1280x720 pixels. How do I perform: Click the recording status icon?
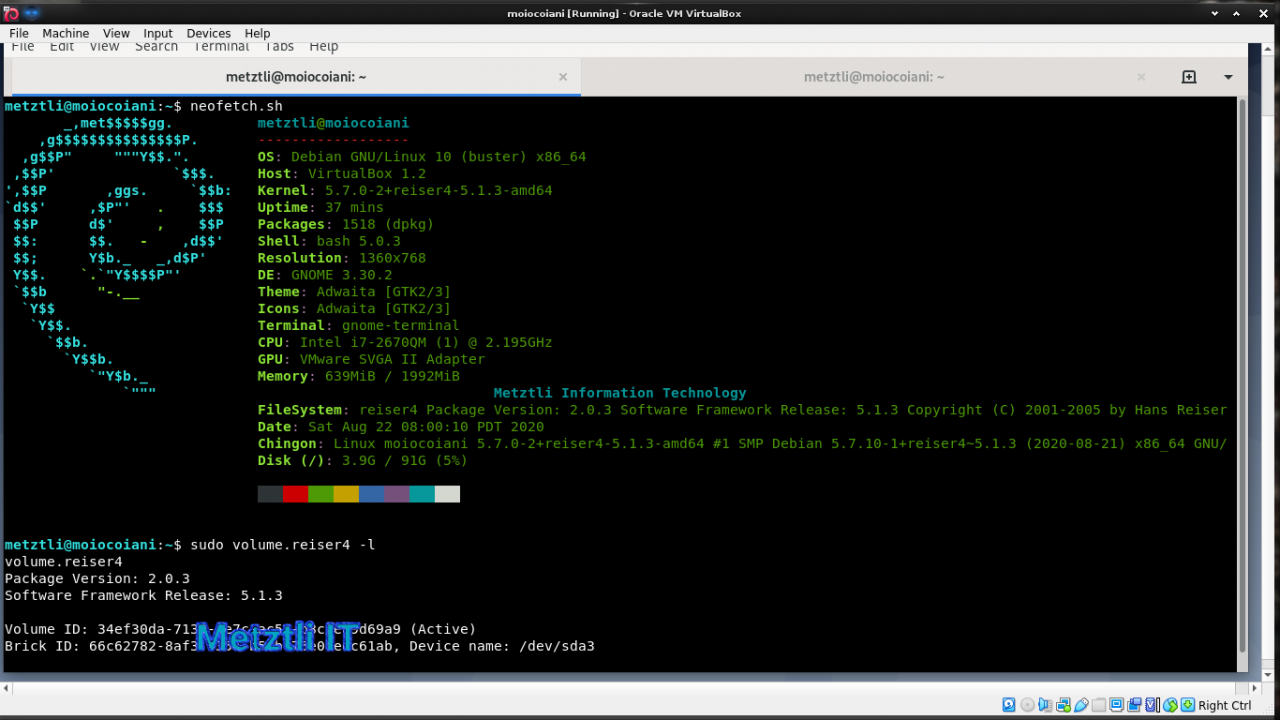(x=1135, y=705)
